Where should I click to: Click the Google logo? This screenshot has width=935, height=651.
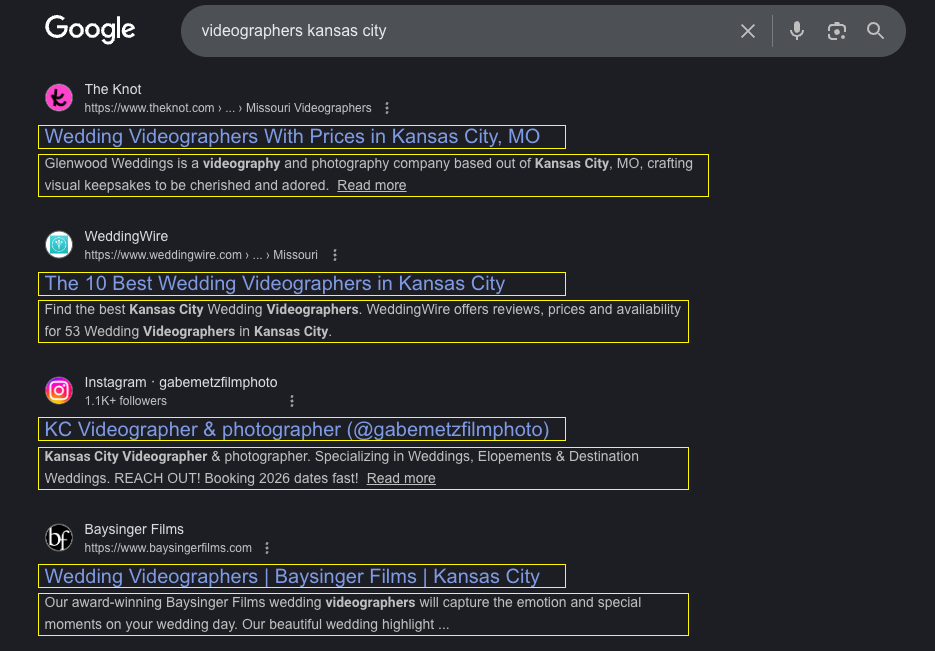pyautogui.click(x=90, y=30)
